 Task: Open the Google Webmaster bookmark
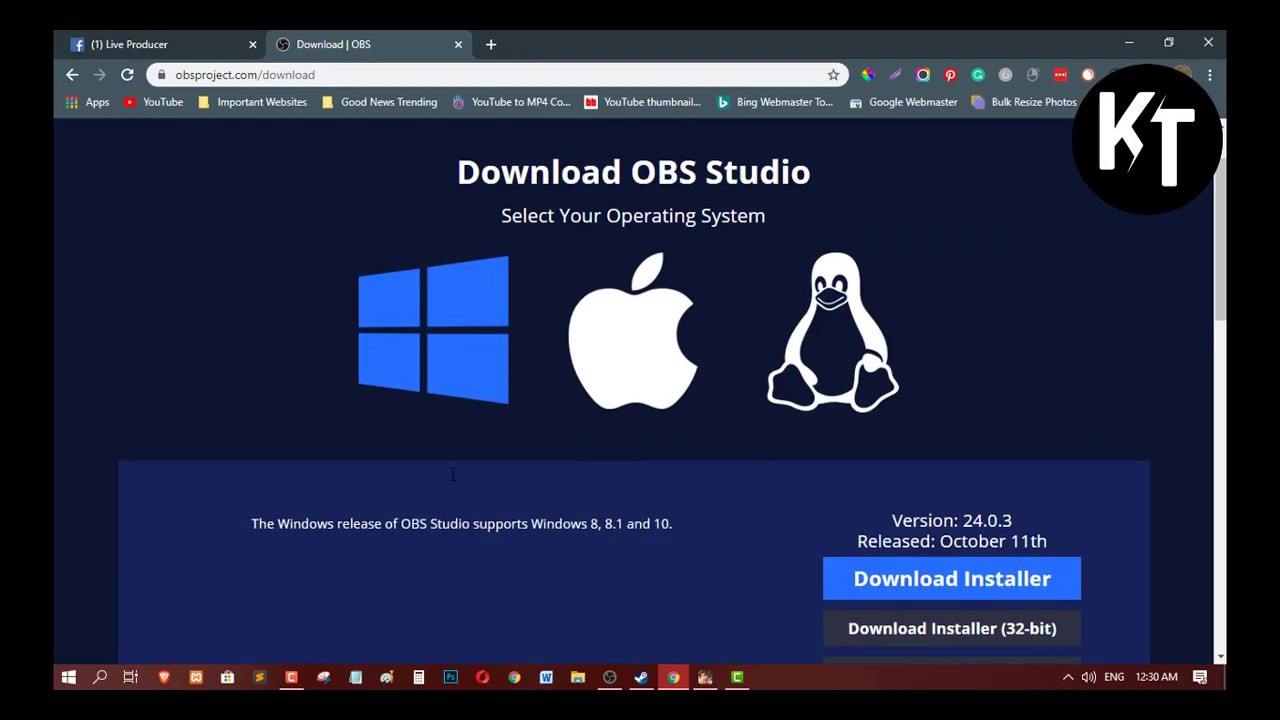[903, 102]
